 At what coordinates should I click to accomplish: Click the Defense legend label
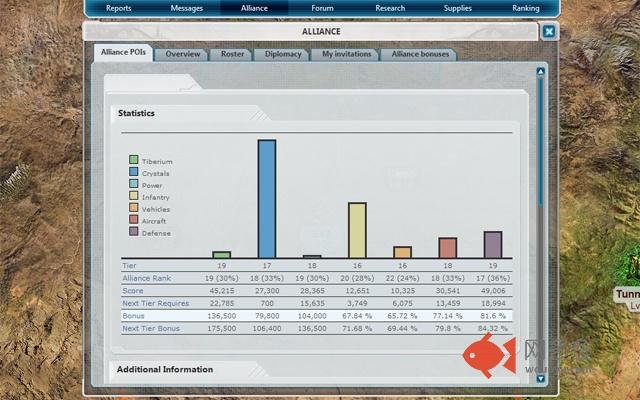point(156,233)
